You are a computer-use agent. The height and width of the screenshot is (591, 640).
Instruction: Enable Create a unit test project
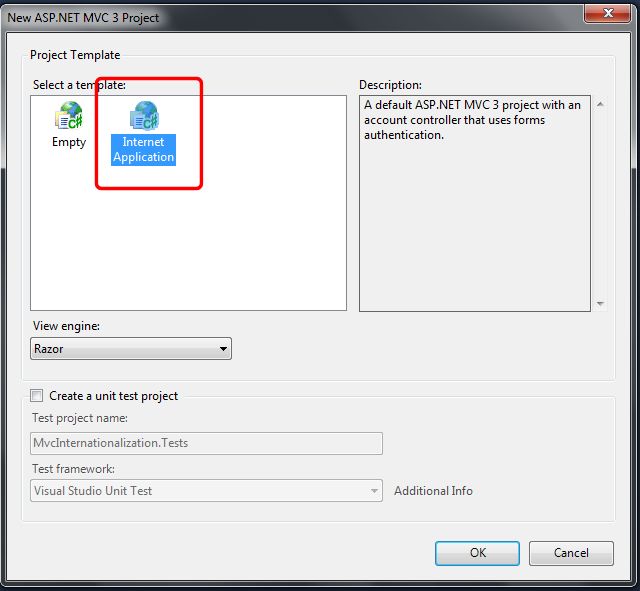pos(37,395)
